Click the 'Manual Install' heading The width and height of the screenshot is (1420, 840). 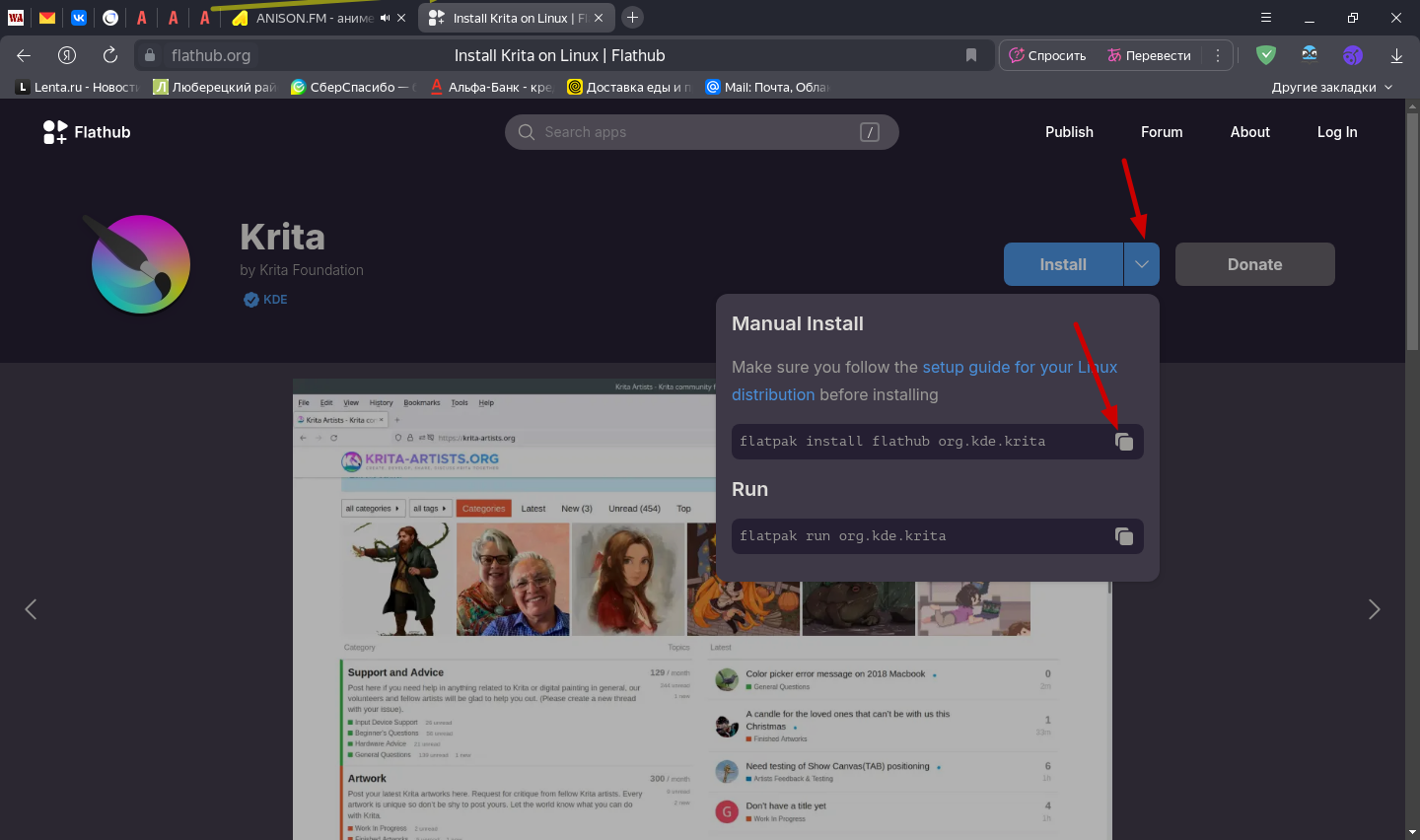coord(798,323)
